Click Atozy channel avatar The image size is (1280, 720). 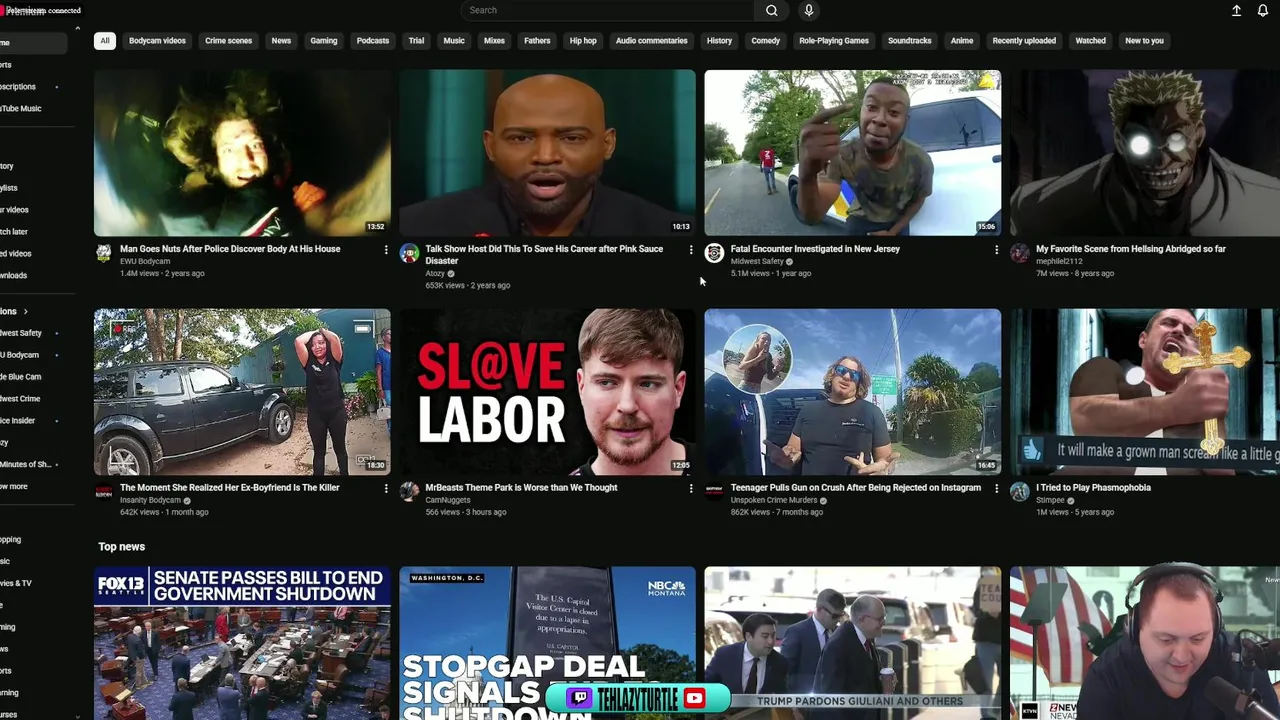point(409,253)
